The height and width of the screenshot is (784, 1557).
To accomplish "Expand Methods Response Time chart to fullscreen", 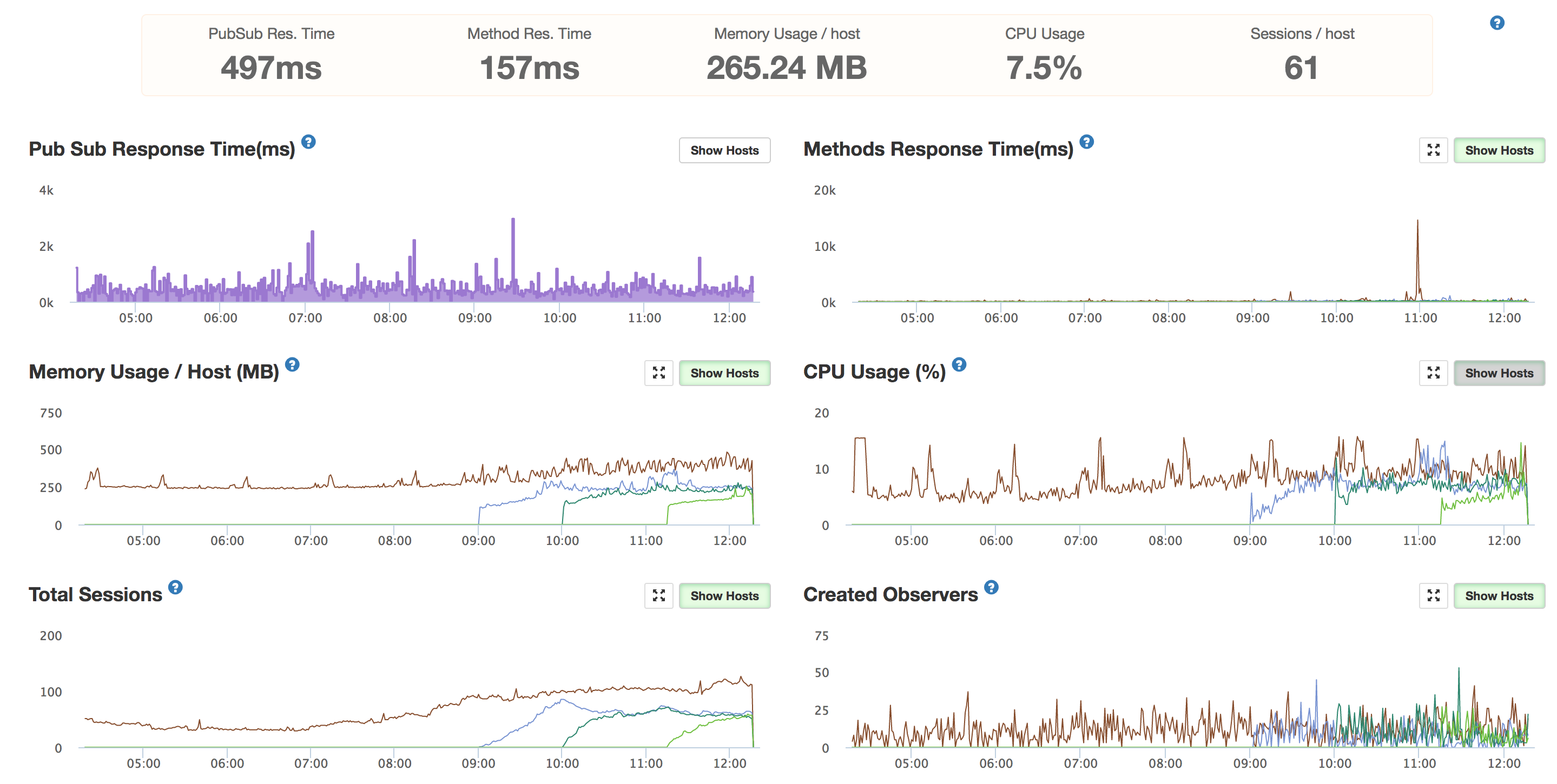I will 1433,150.
